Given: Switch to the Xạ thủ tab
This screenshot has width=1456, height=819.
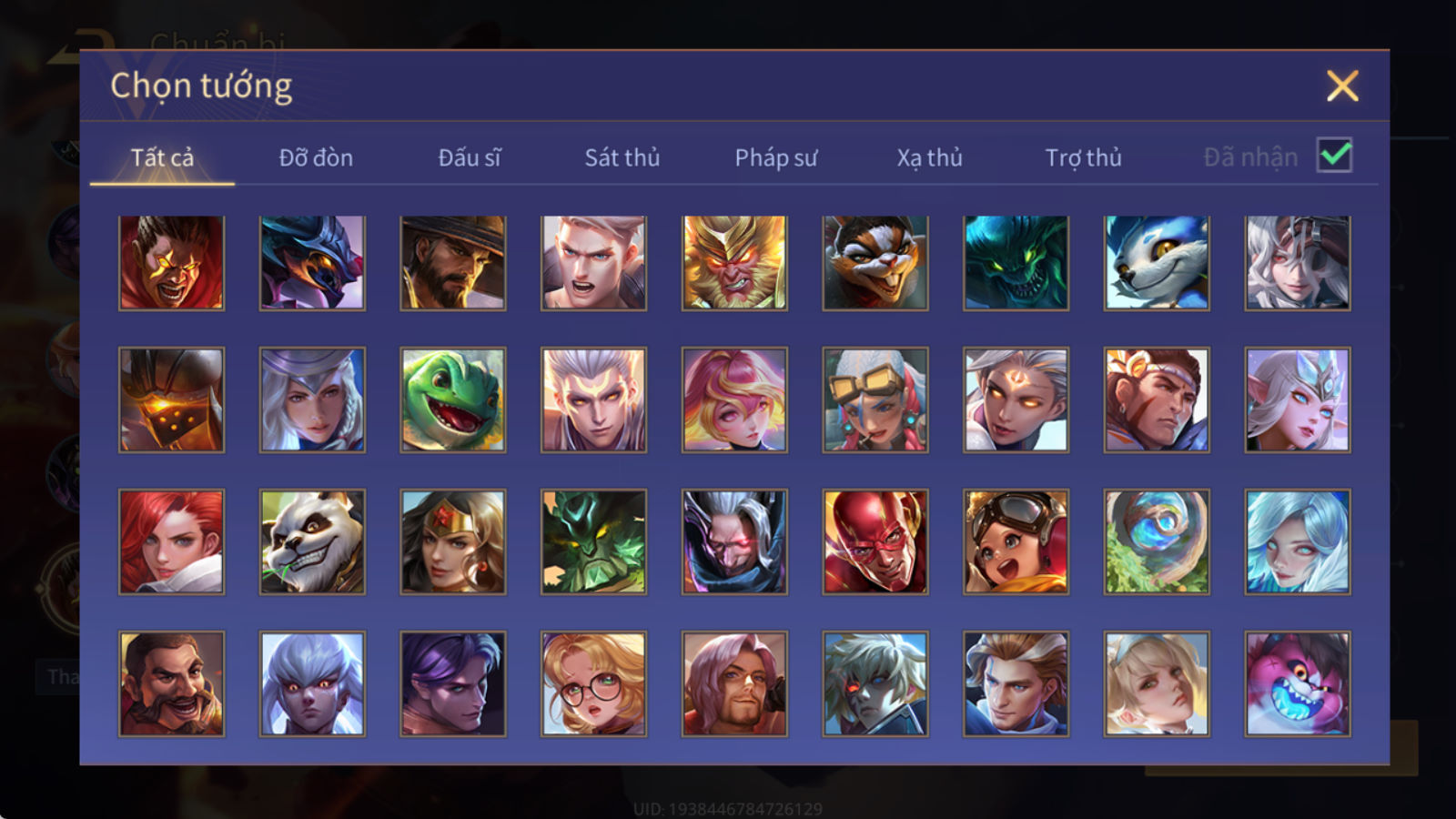Looking at the screenshot, I should 929,157.
